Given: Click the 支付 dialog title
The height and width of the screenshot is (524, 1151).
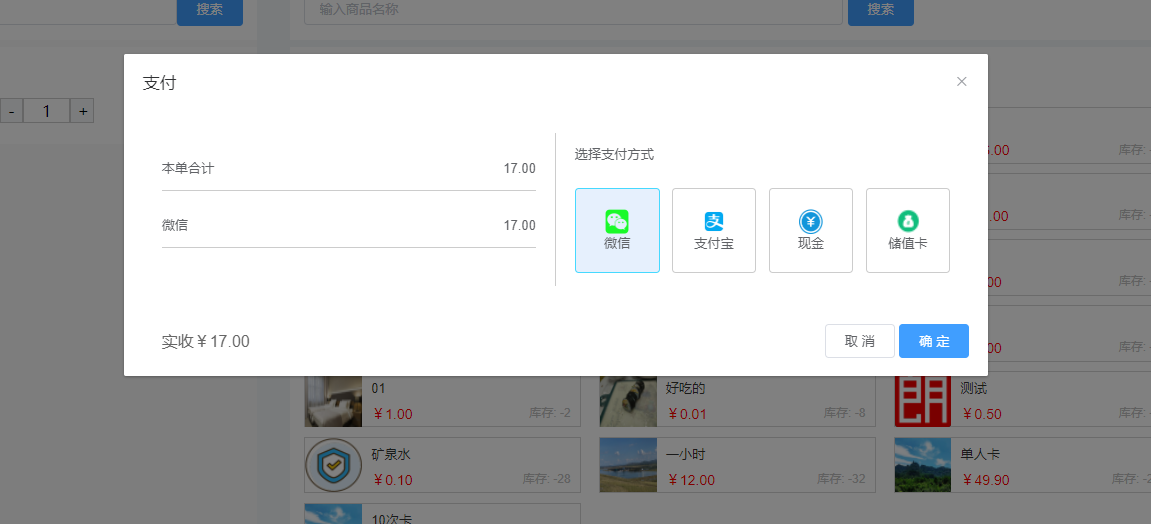Looking at the screenshot, I should 159,83.
